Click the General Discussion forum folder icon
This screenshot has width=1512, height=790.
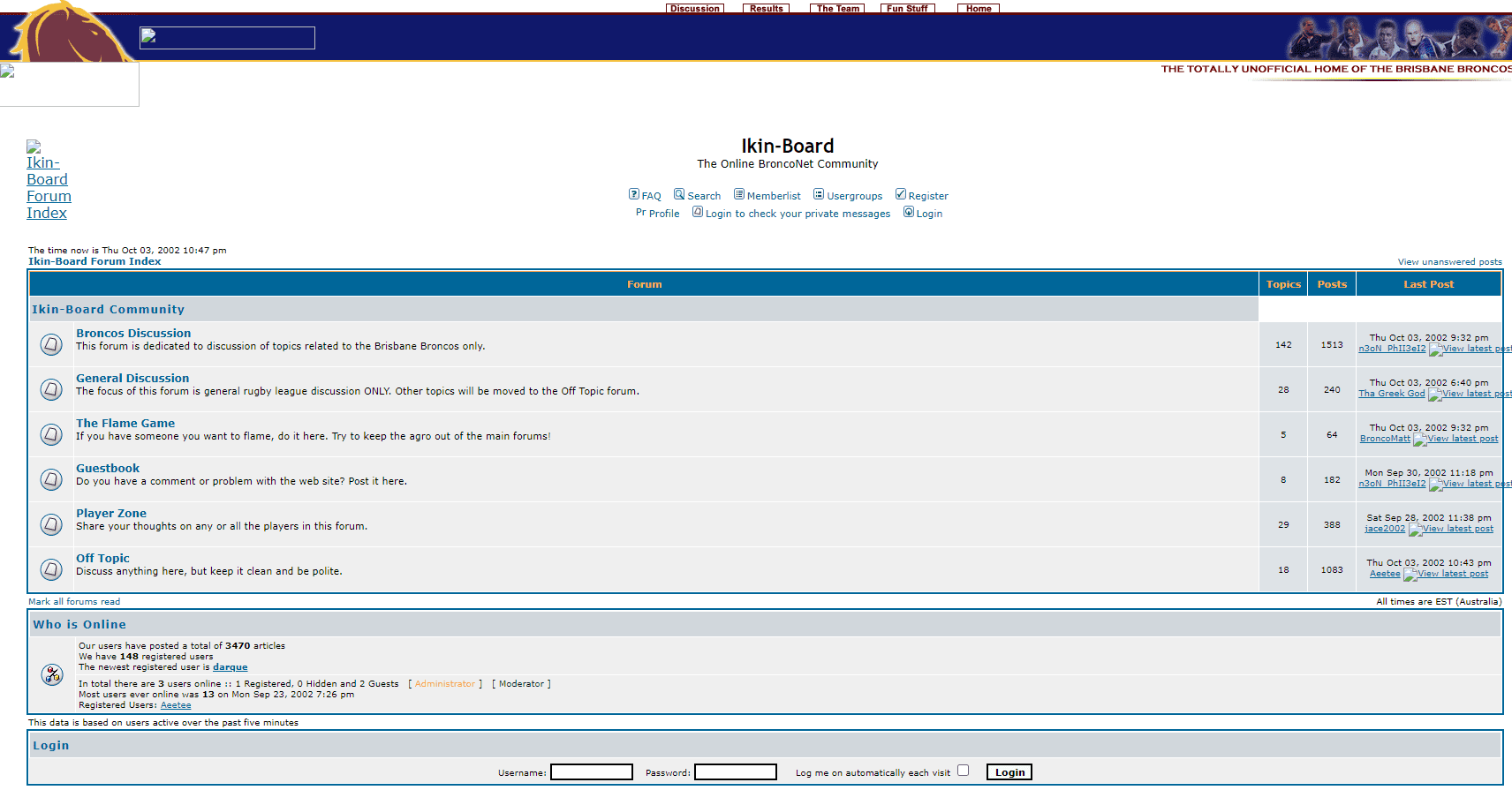[x=51, y=389]
